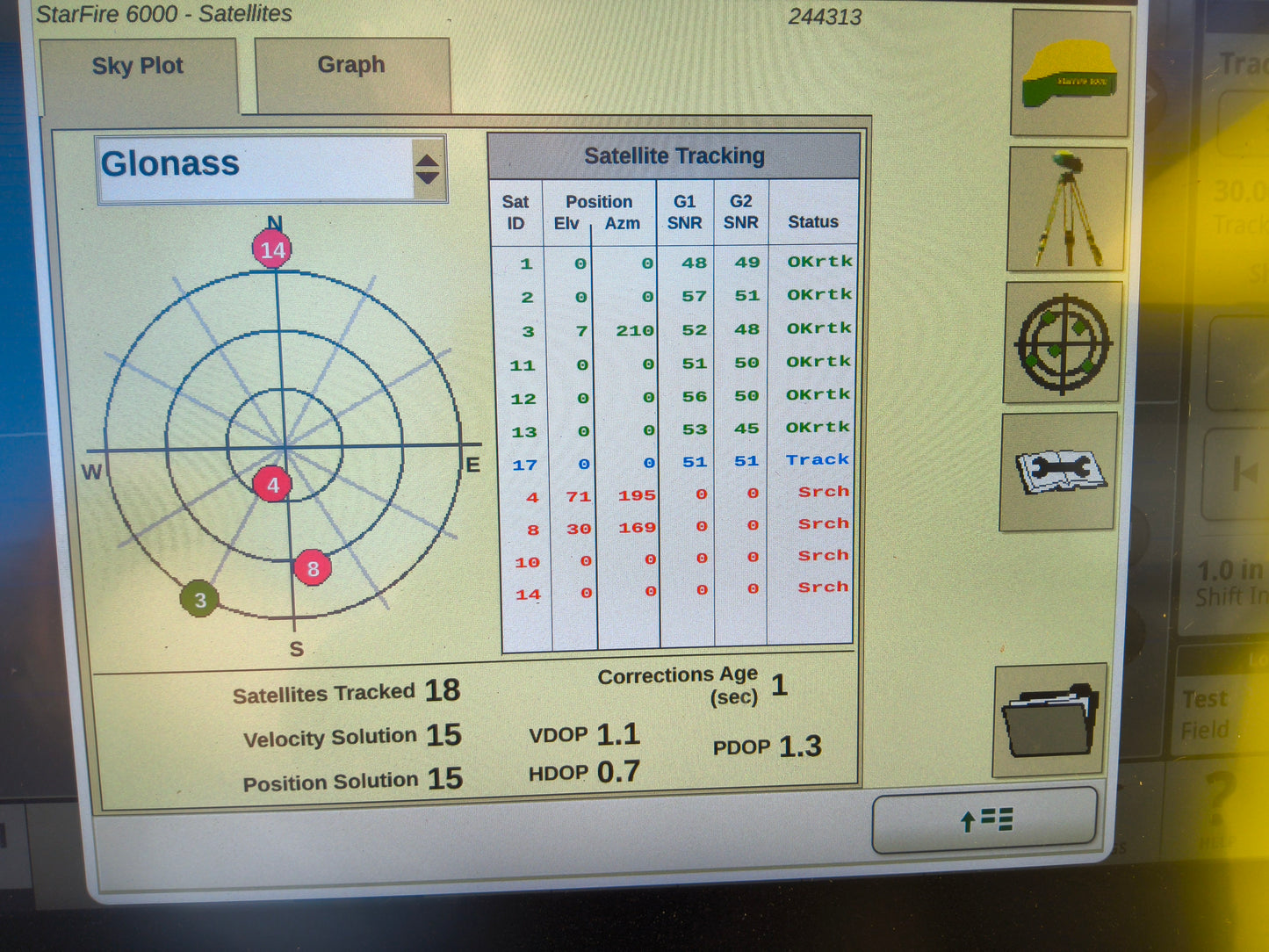Click the Srch status of satellite 10
Viewport: 1269px width, 952px height.
click(x=822, y=555)
